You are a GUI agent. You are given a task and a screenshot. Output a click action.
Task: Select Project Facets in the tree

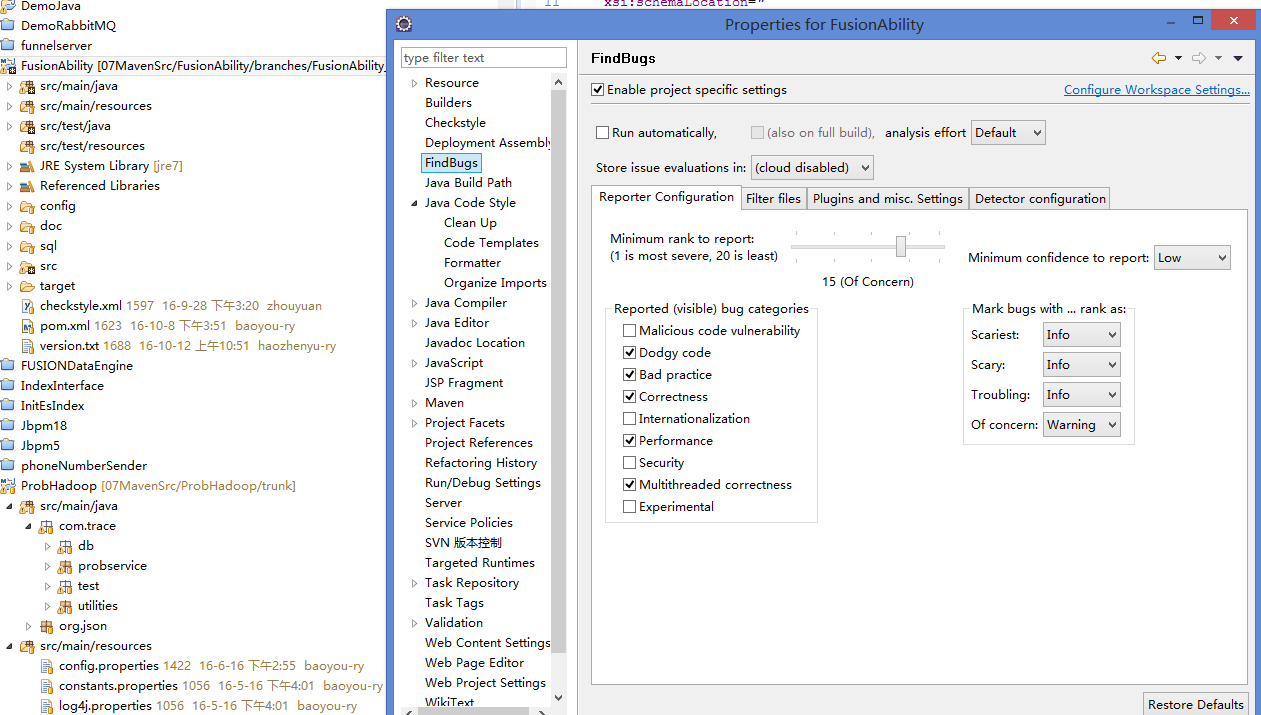click(x=465, y=423)
